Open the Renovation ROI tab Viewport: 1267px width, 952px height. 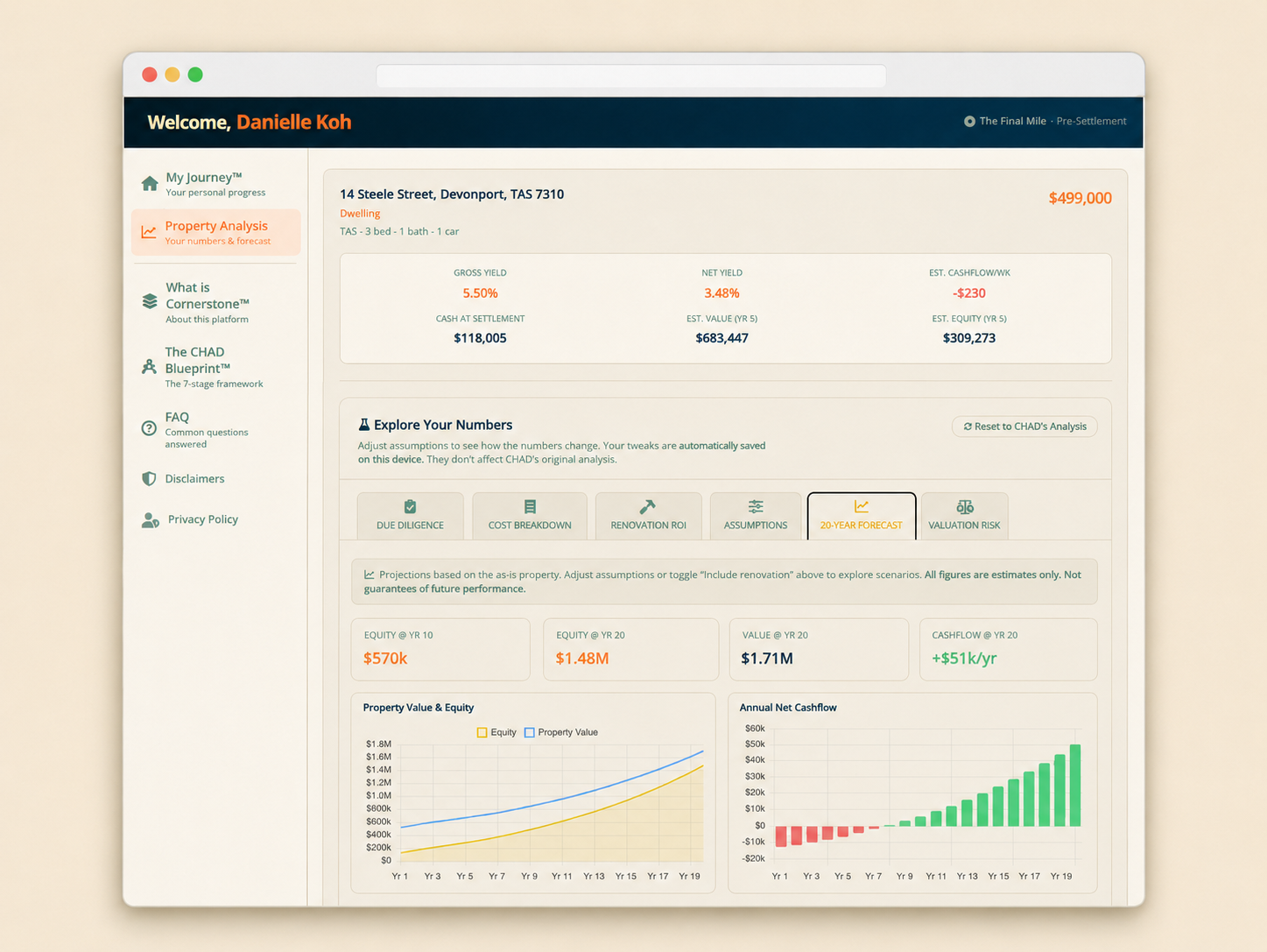(x=649, y=516)
